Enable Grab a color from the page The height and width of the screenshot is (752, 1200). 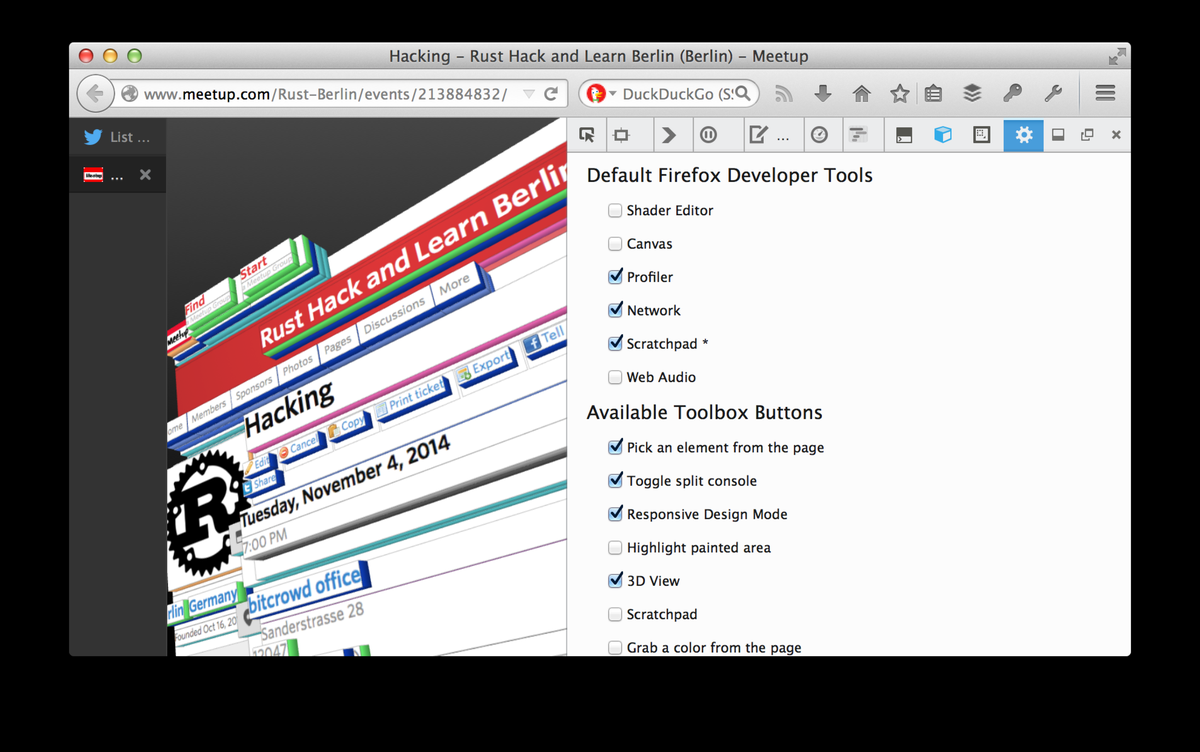[615, 648]
